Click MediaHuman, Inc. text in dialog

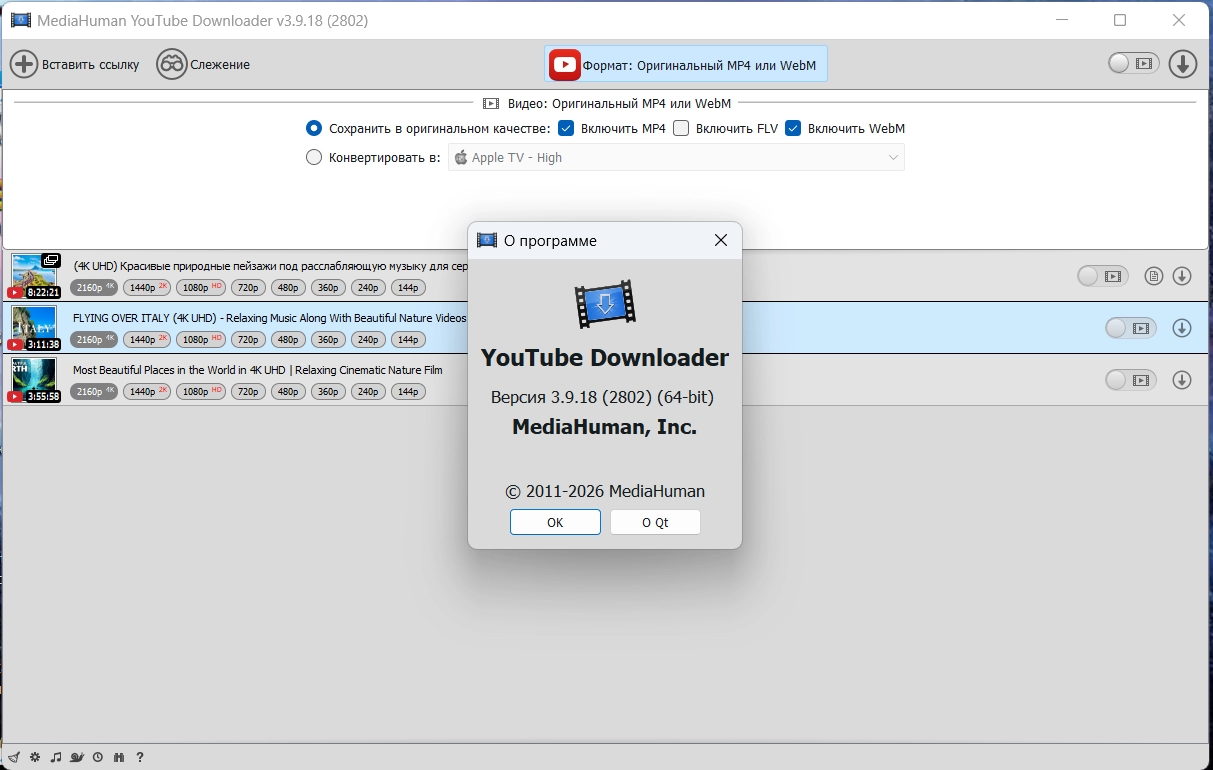tap(605, 427)
